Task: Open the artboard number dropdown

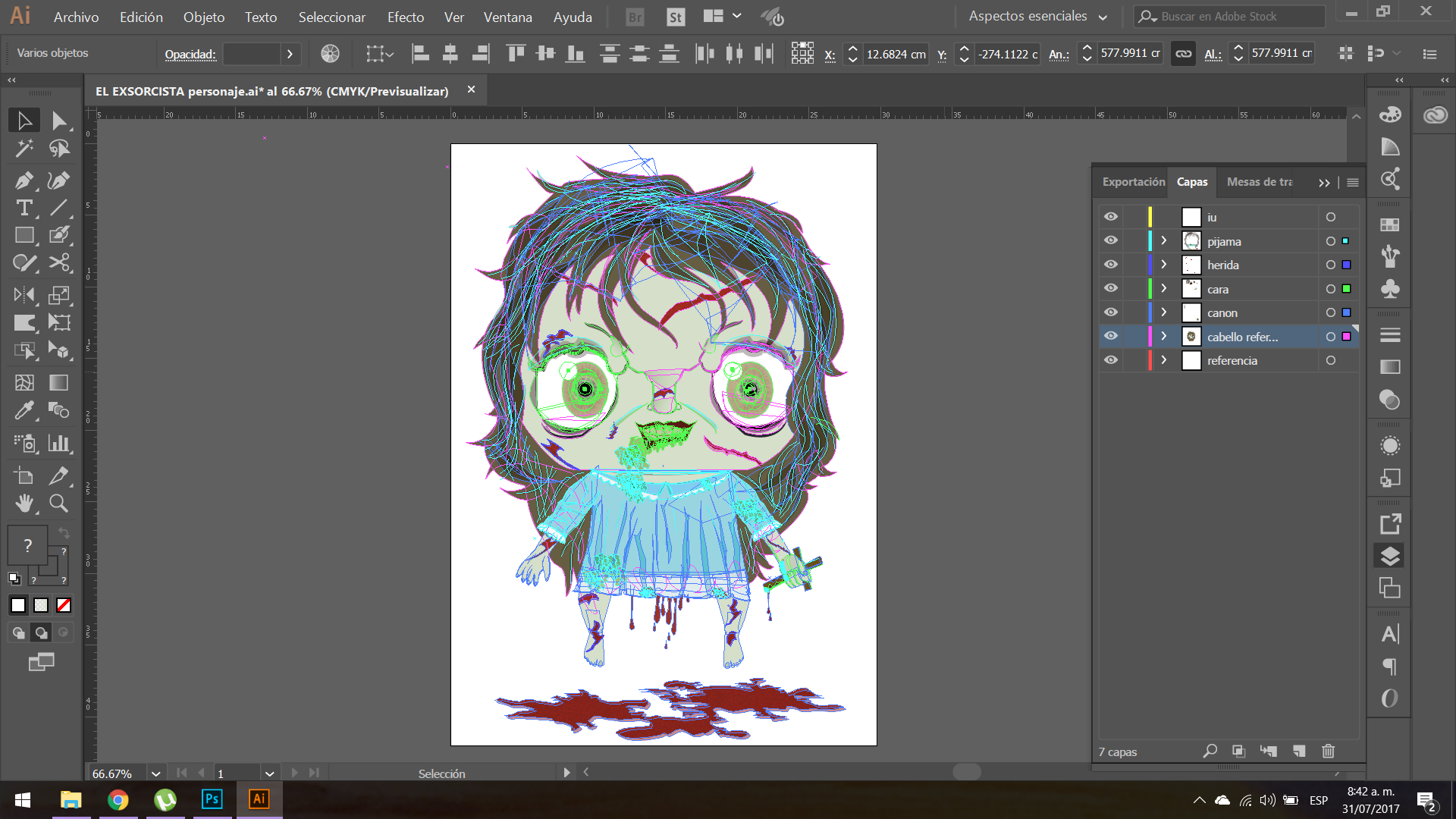Action: point(269,773)
